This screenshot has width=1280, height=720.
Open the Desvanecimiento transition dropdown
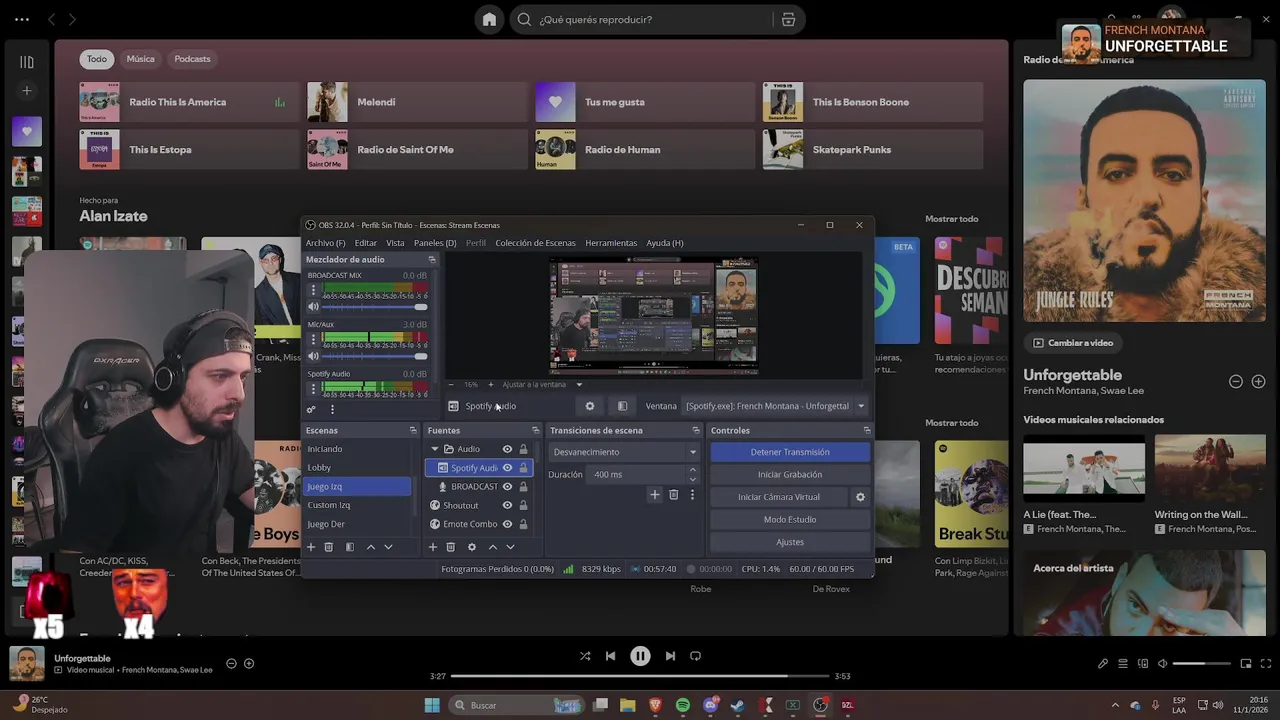[625, 452]
